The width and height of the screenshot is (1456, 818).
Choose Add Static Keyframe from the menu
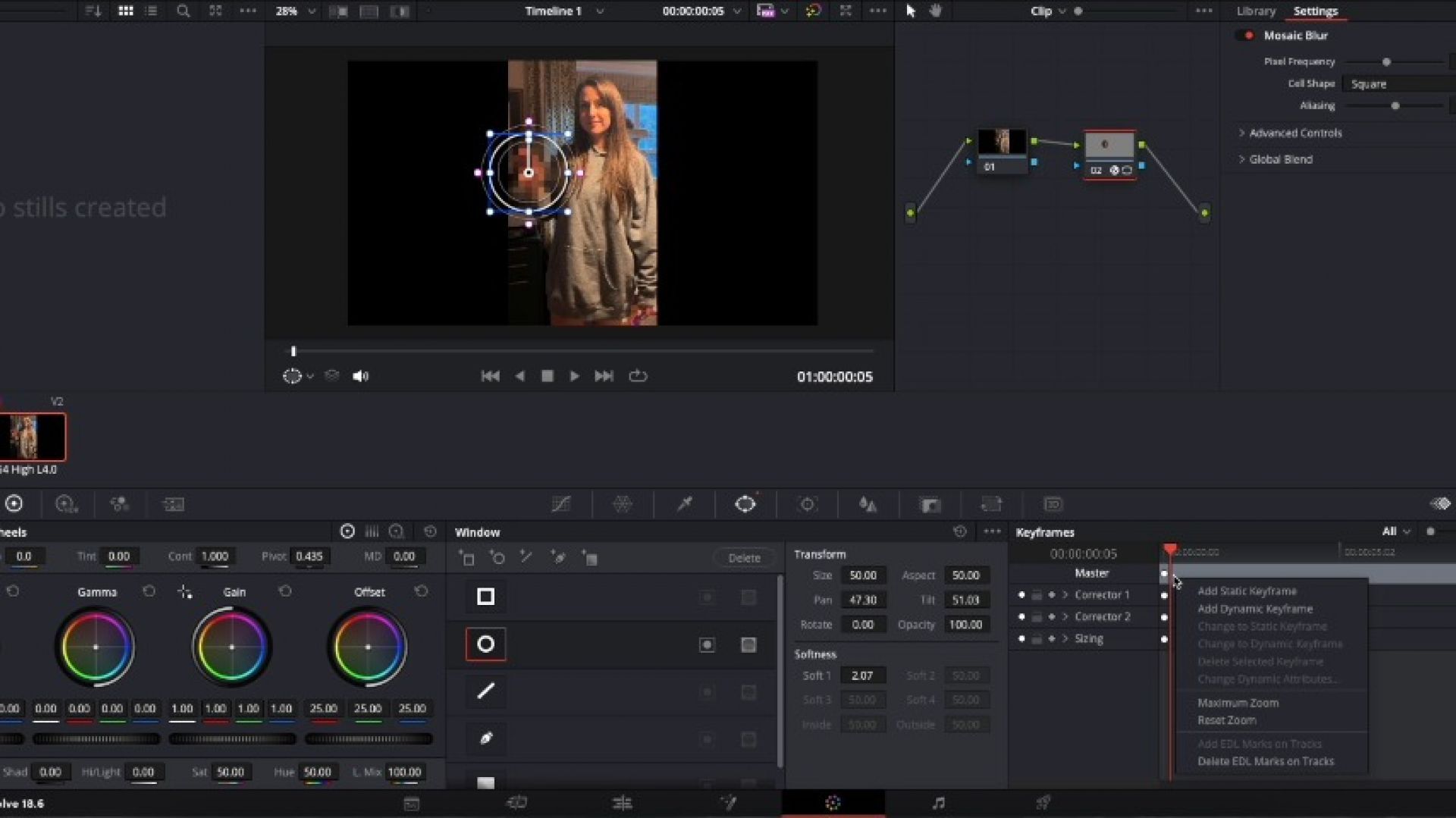(1247, 591)
